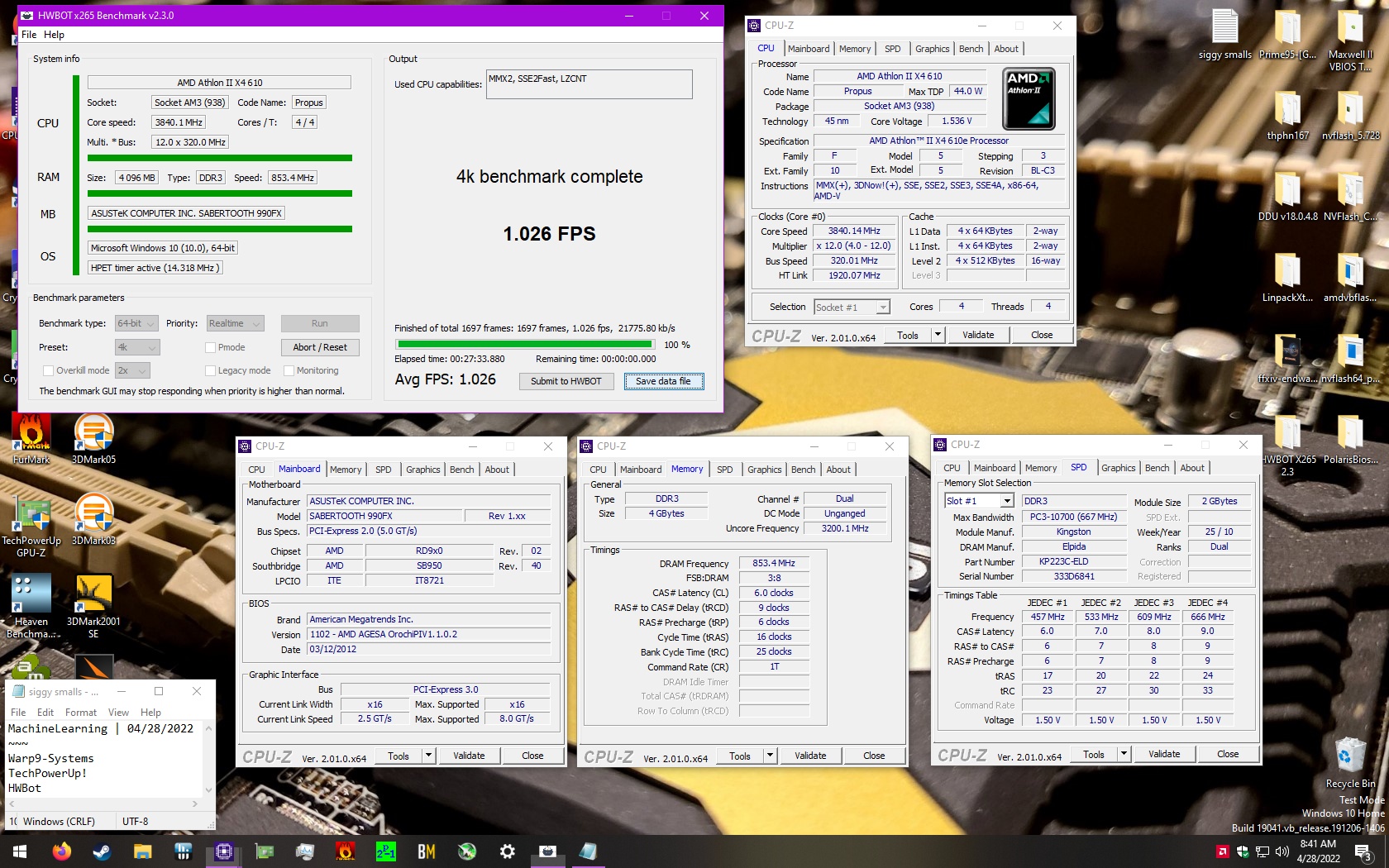1389x868 pixels.
Task: Open 3DMark05 desktop shortcut
Action: pos(93,438)
